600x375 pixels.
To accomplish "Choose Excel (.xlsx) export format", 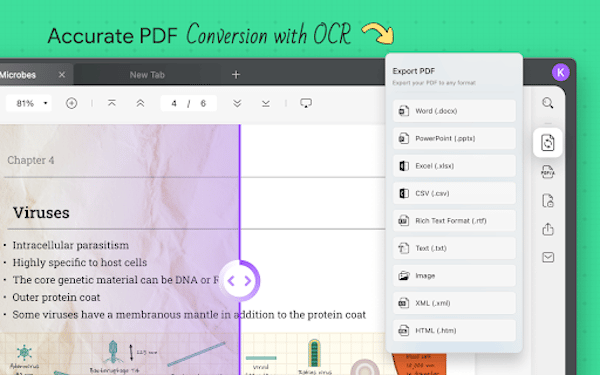I will click(454, 166).
